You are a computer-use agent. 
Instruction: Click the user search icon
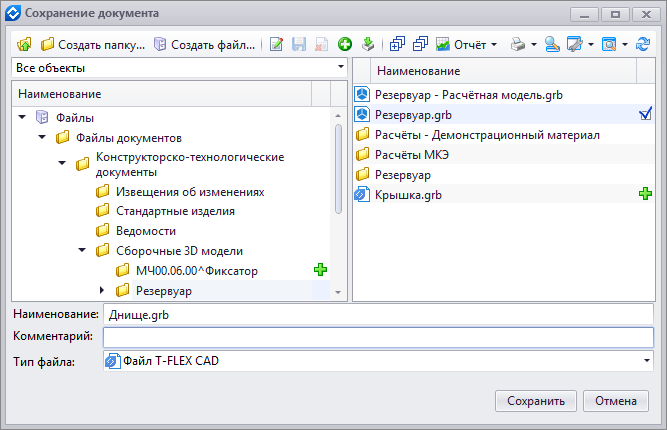coord(552,44)
